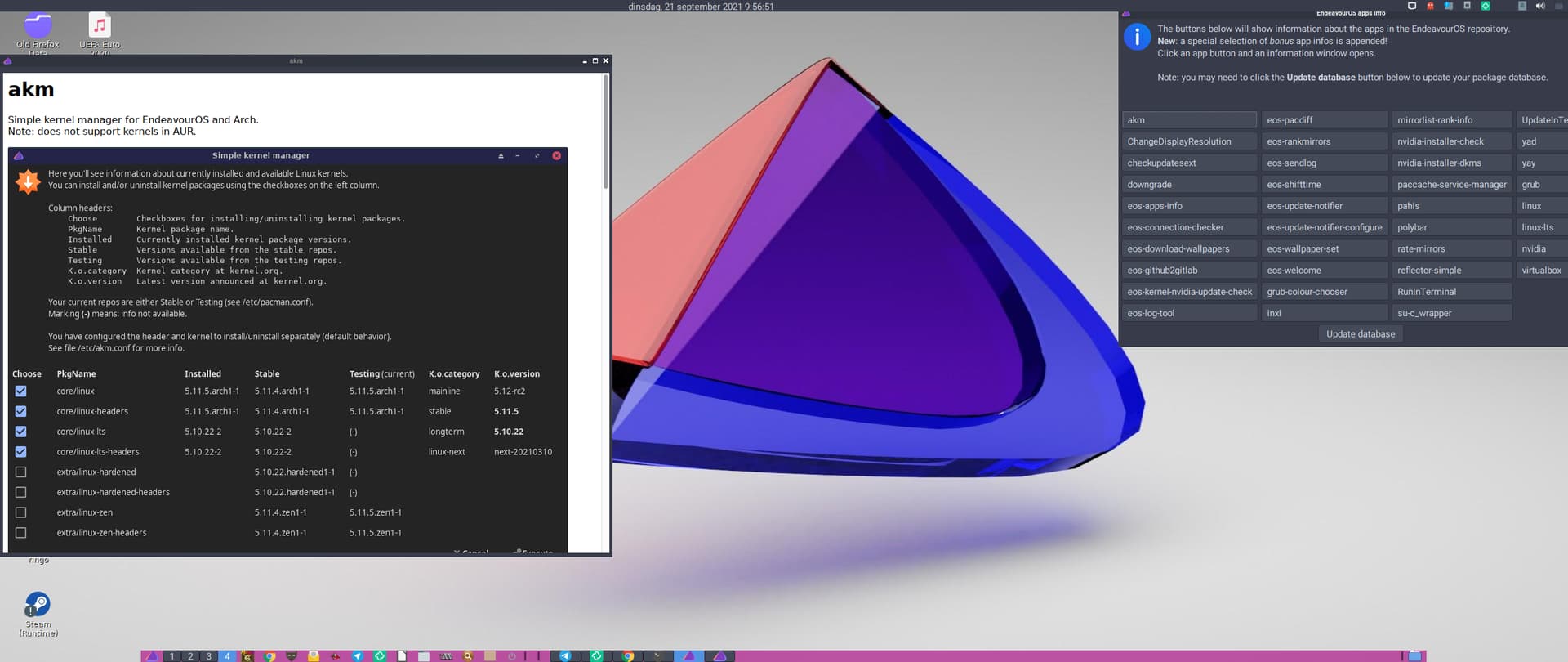Click the PkgName column header
Screen dimensions: 1568x662
(x=76, y=374)
